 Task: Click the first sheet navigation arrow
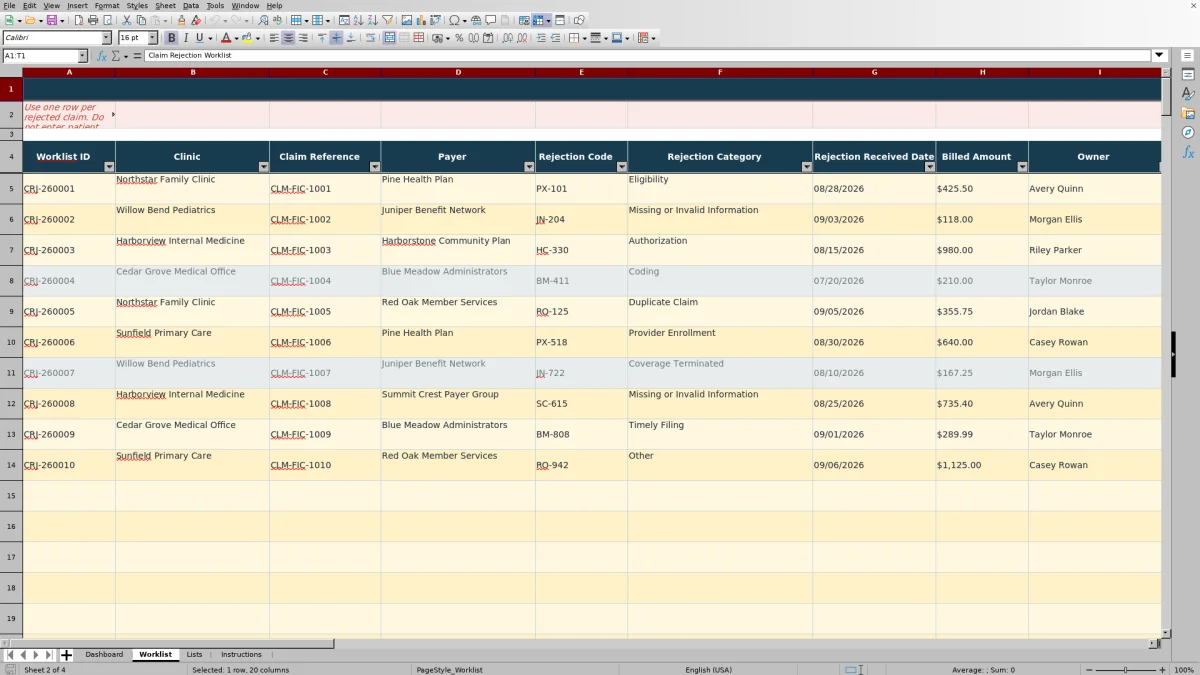pyautogui.click(x=9, y=655)
